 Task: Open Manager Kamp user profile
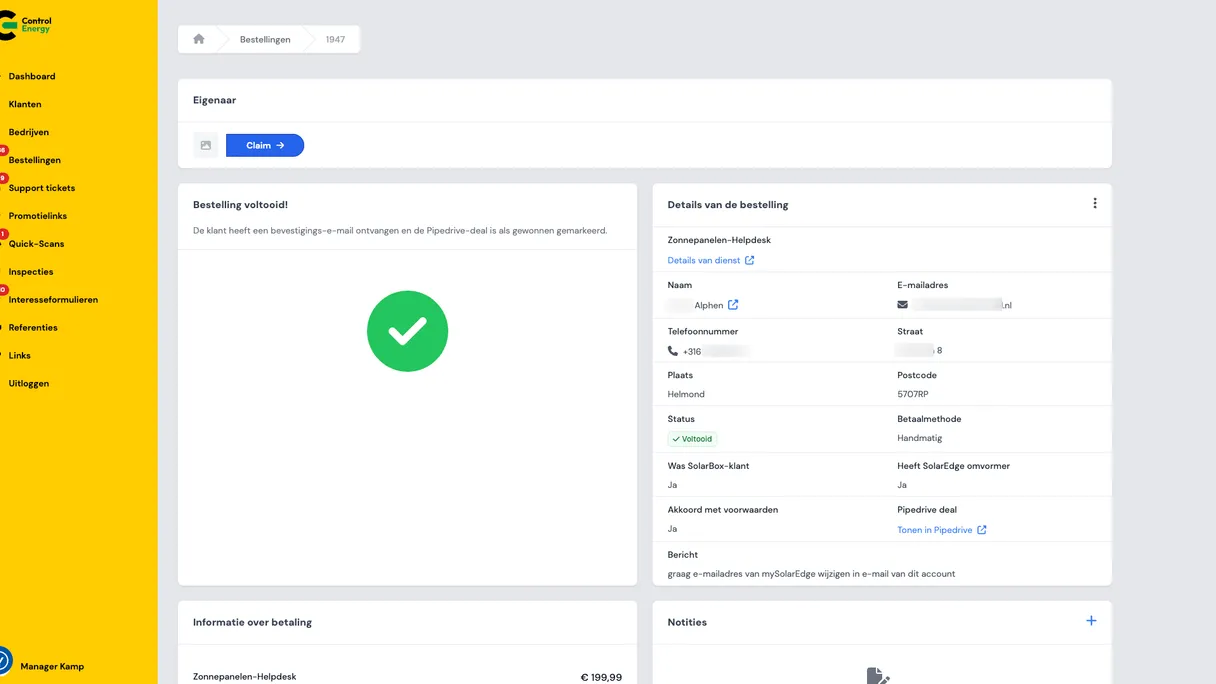coord(52,666)
